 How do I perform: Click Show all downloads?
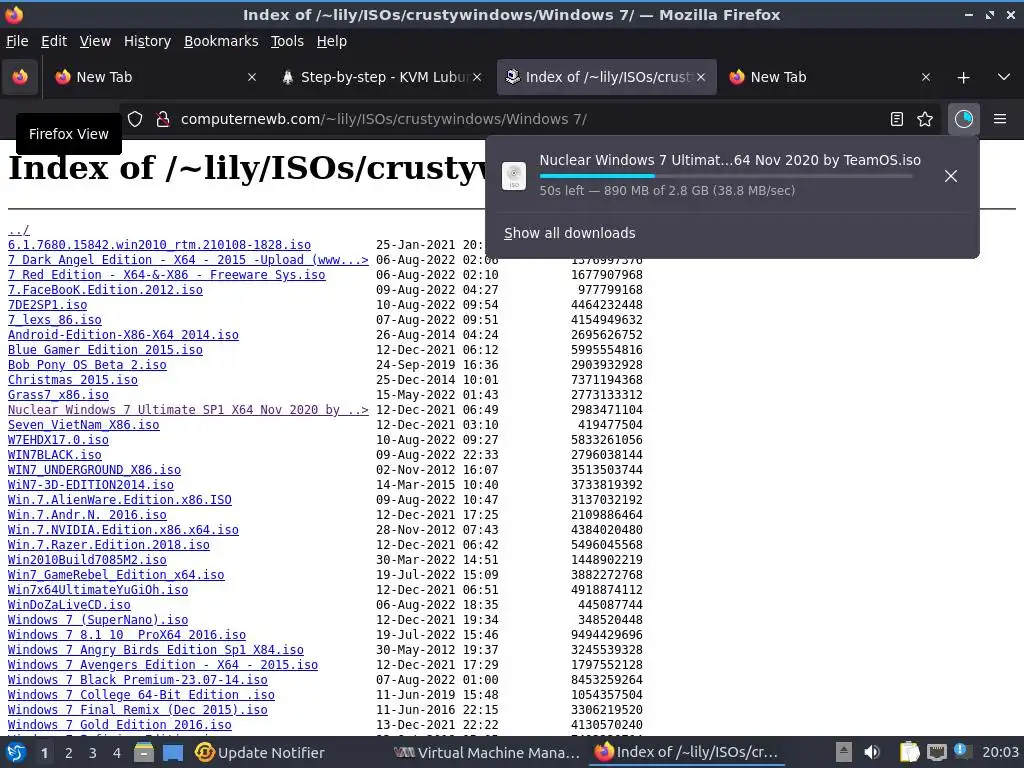click(569, 233)
